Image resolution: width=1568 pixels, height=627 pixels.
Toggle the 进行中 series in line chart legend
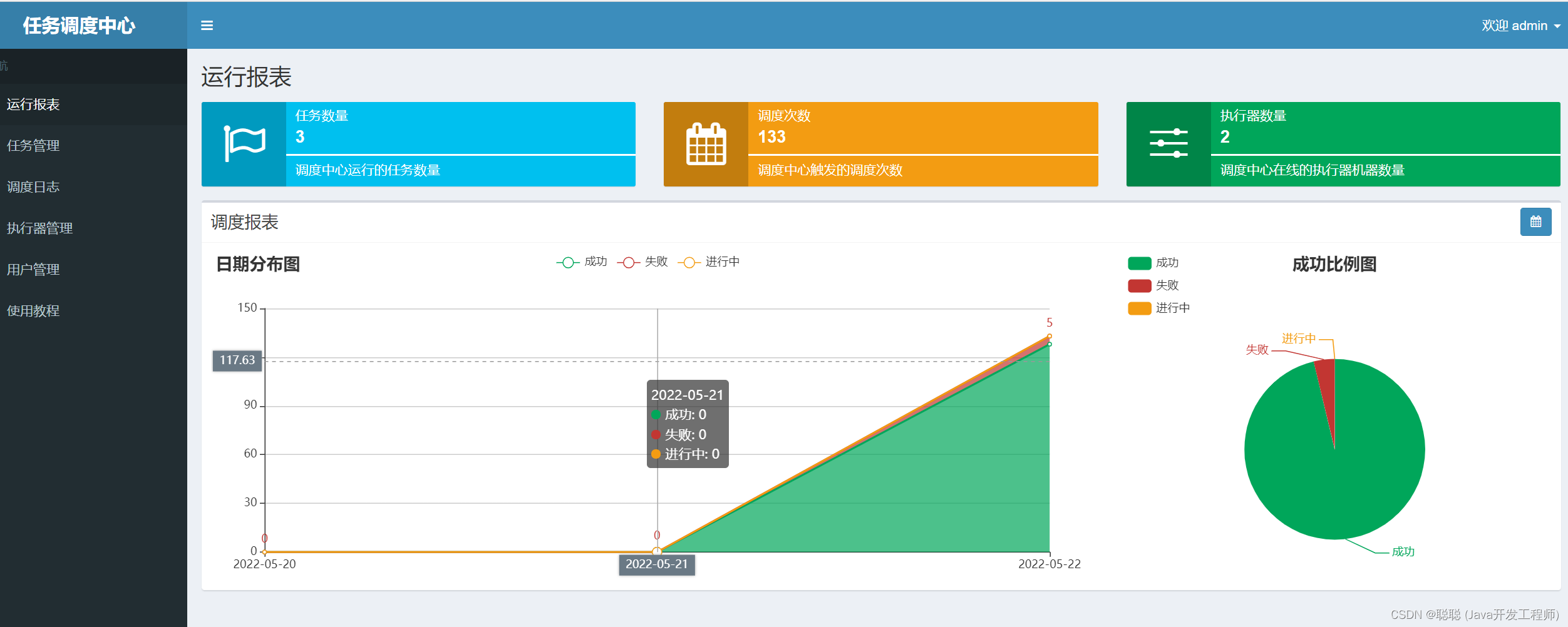tap(708, 262)
